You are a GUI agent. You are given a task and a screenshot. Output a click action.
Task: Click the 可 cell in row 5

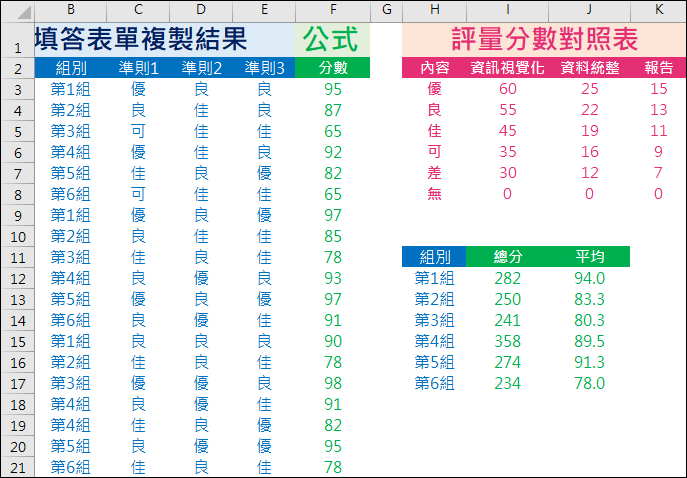138,131
